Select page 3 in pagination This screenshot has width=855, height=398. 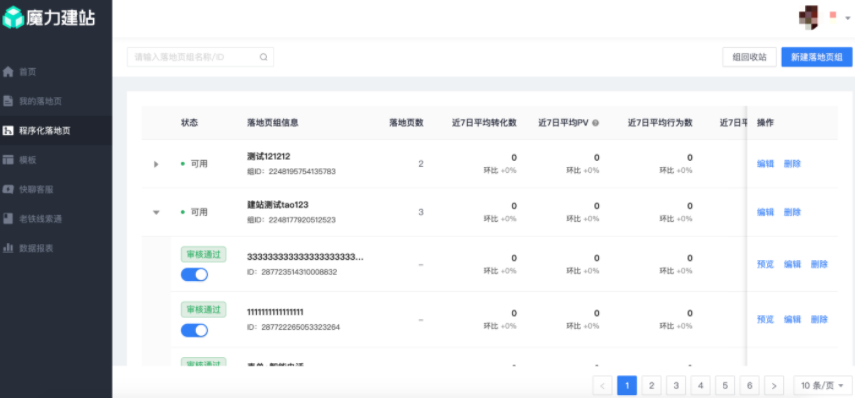(676, 385)
